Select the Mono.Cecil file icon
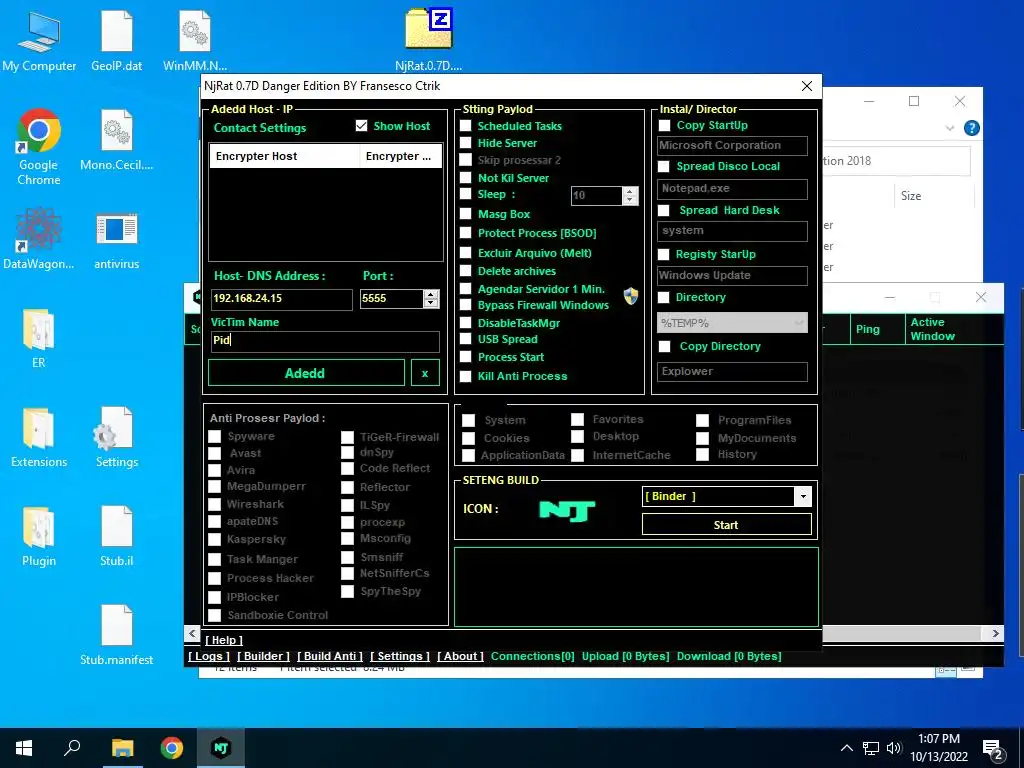Viewport: 1024px width, 768px height. point(117,140)
